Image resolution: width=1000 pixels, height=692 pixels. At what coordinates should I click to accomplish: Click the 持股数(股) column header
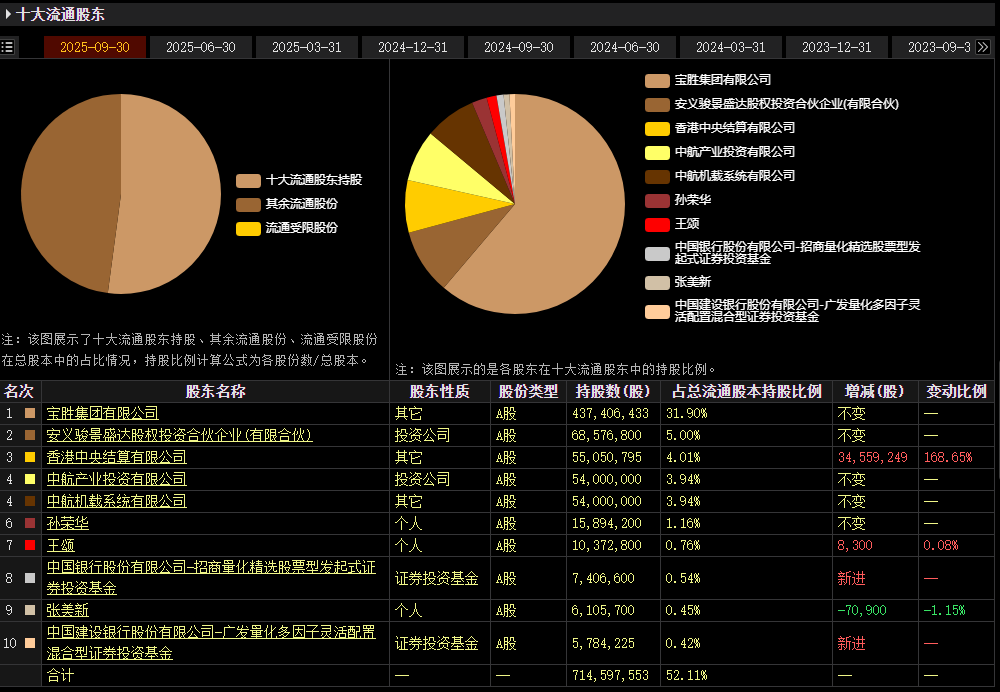click(x=613, y=391)
